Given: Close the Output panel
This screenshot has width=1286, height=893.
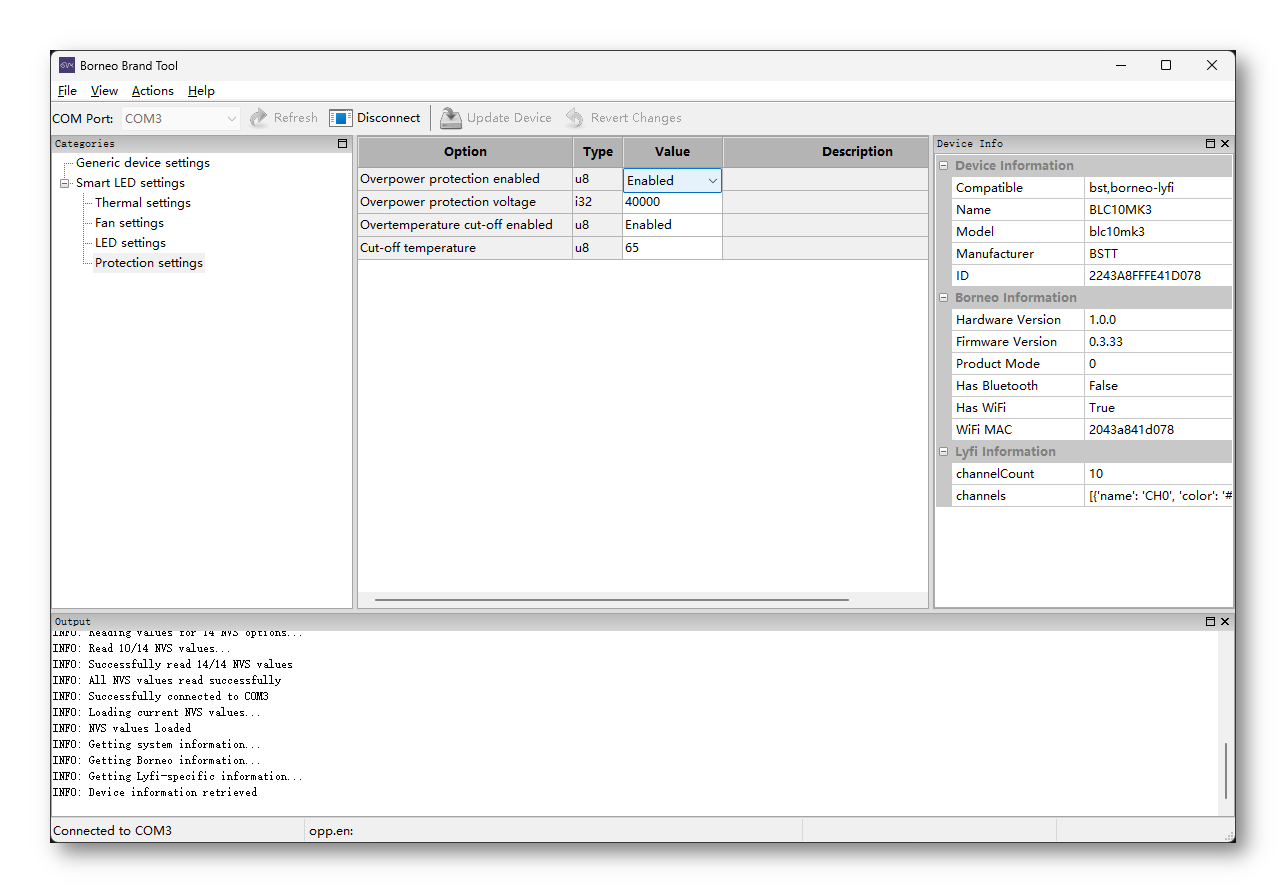Looking at the screenshot, I should coord(1225,622).
